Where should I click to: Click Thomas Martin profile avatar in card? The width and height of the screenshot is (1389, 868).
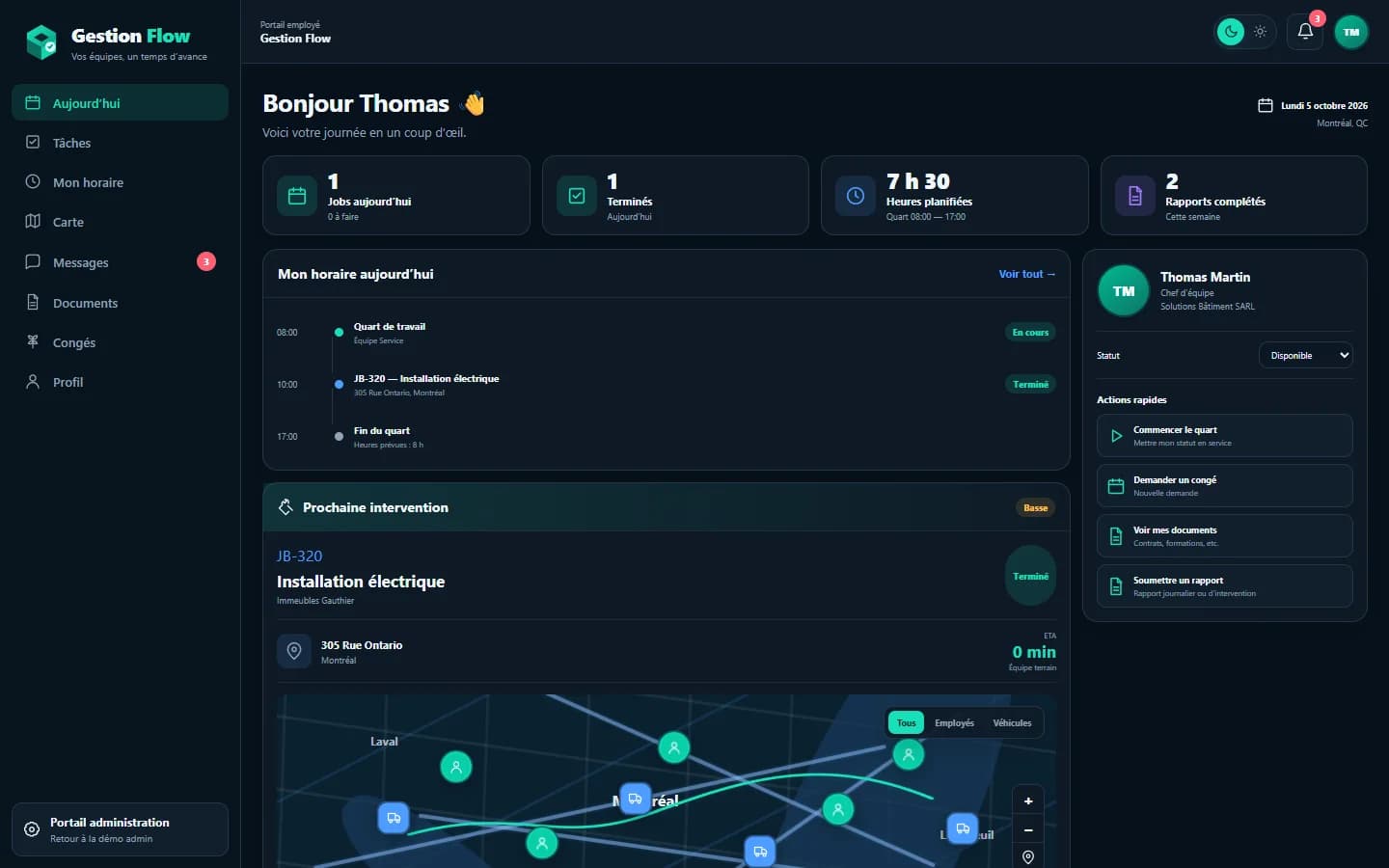pyautogui.click(x=1124, y=290)
